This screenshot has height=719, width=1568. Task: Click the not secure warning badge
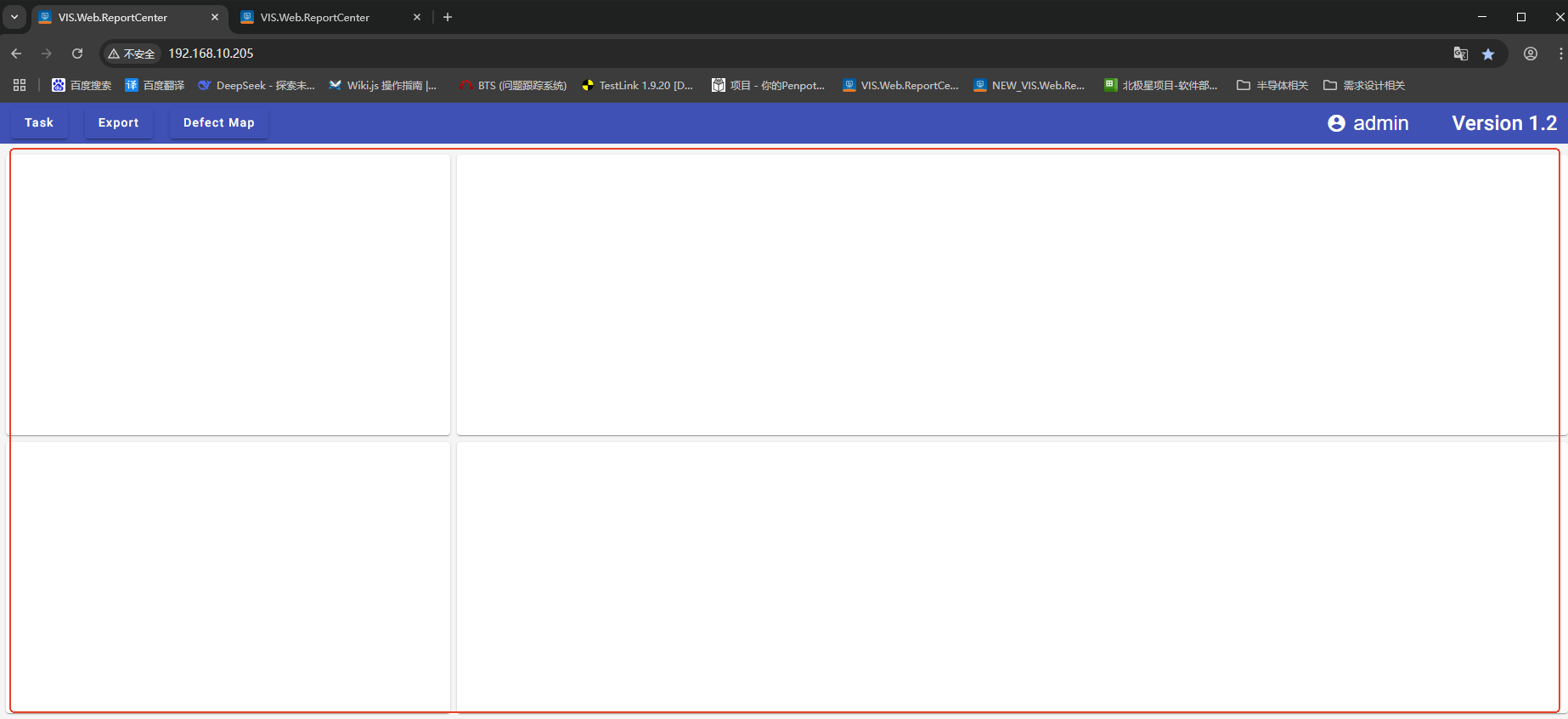(132, 54)
